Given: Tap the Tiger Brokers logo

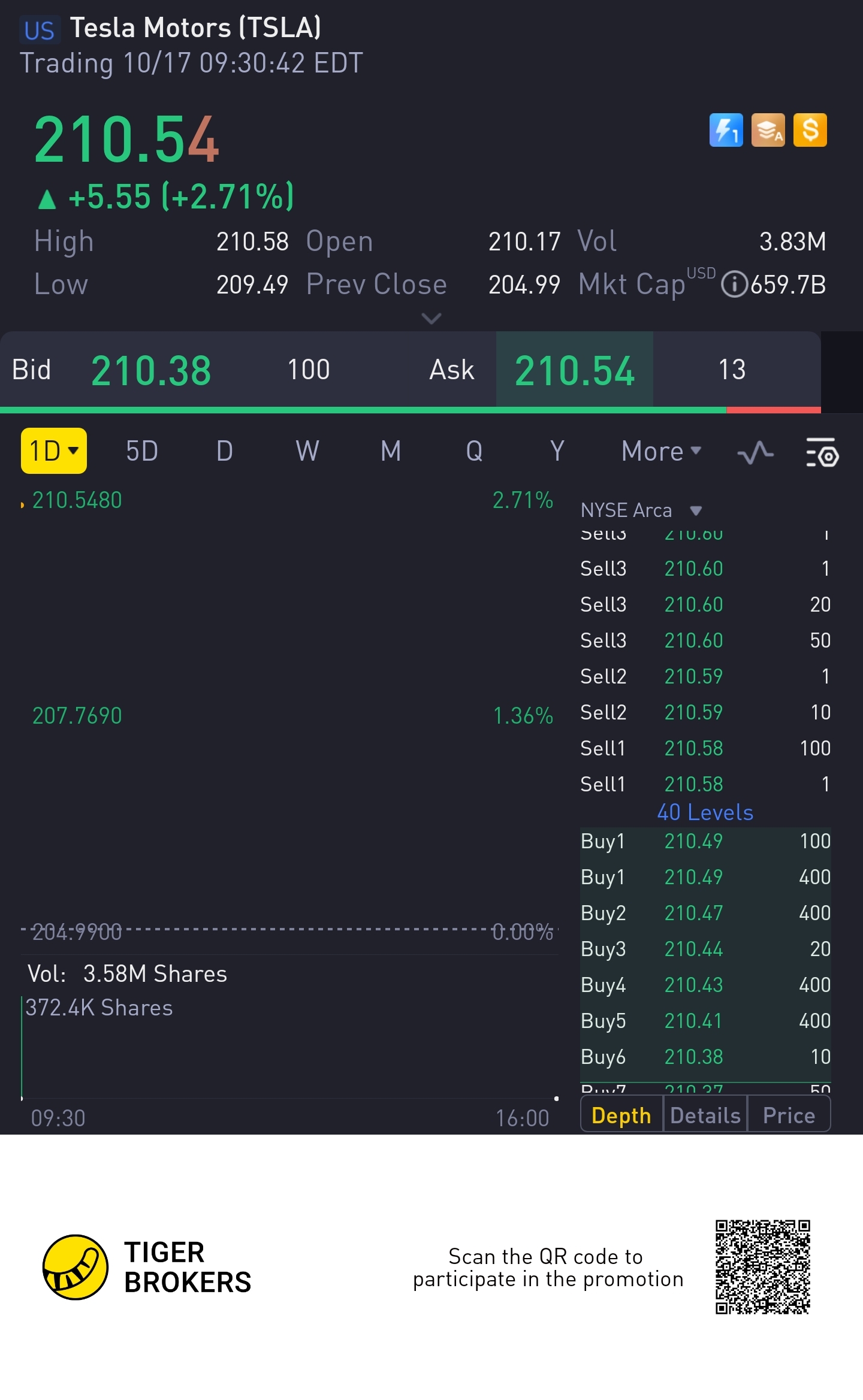Looking at the screenshot, I should click(x=76, y=1266).
